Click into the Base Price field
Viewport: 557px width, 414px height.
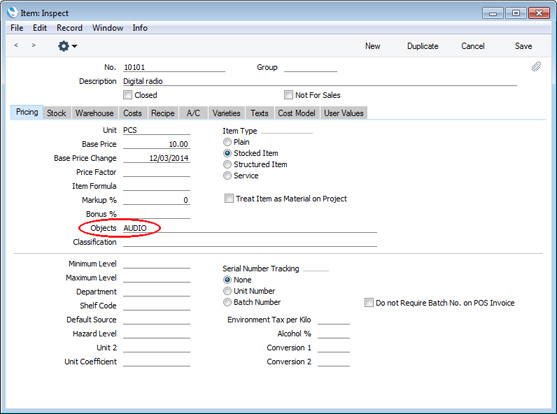coord(156,144)
